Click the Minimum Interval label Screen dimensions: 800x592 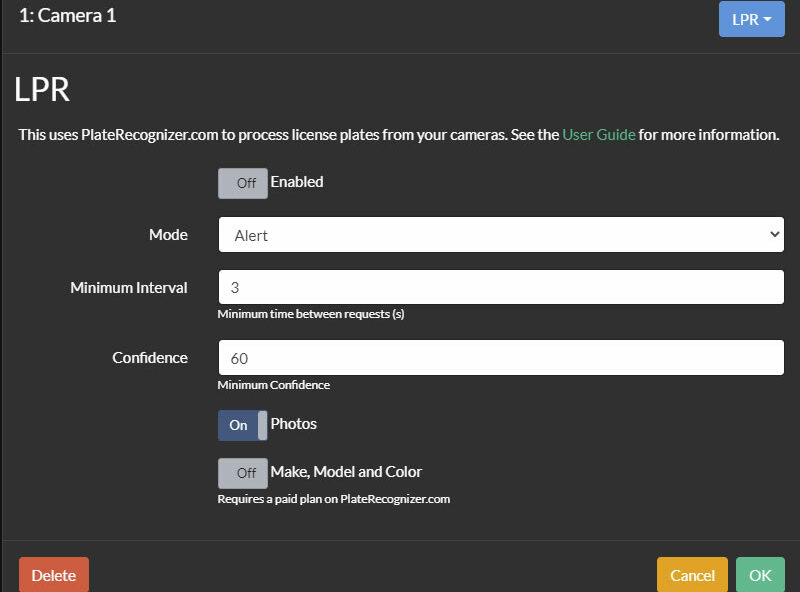coord(129,288)
